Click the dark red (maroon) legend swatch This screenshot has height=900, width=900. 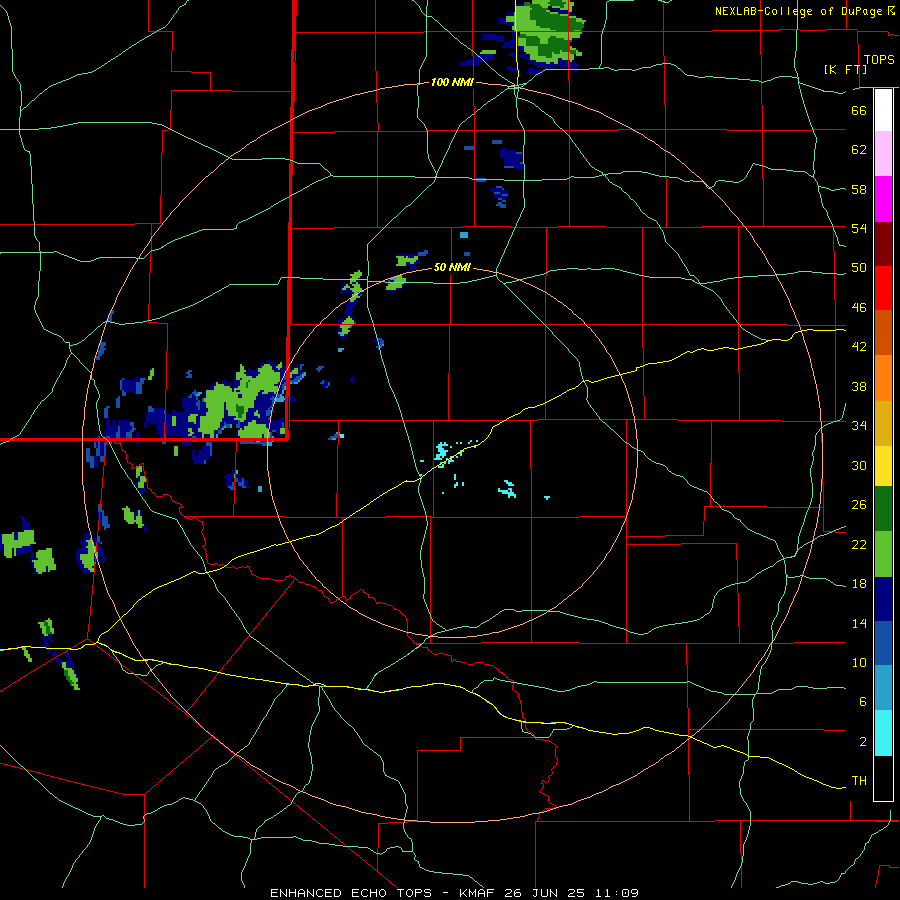pos(883,244)
